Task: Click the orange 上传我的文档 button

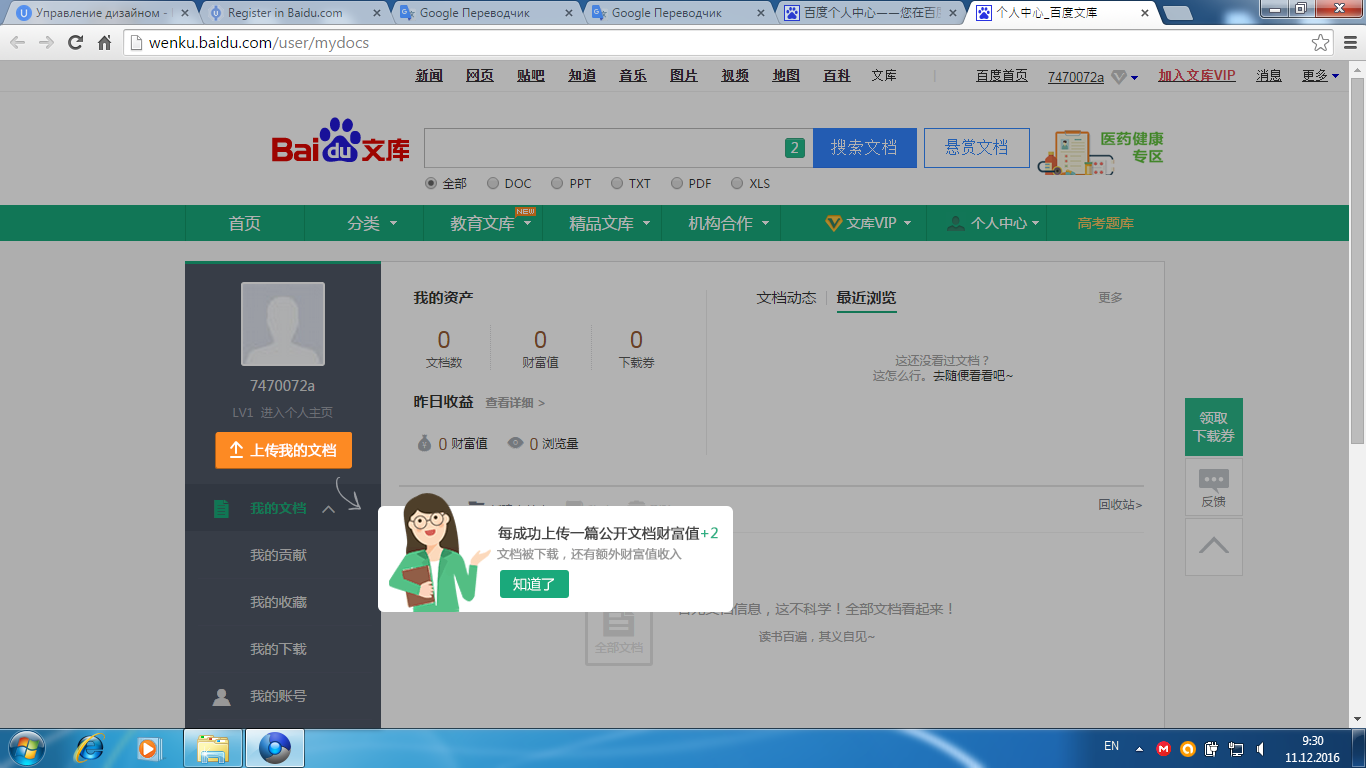Action: pos(283,450)
